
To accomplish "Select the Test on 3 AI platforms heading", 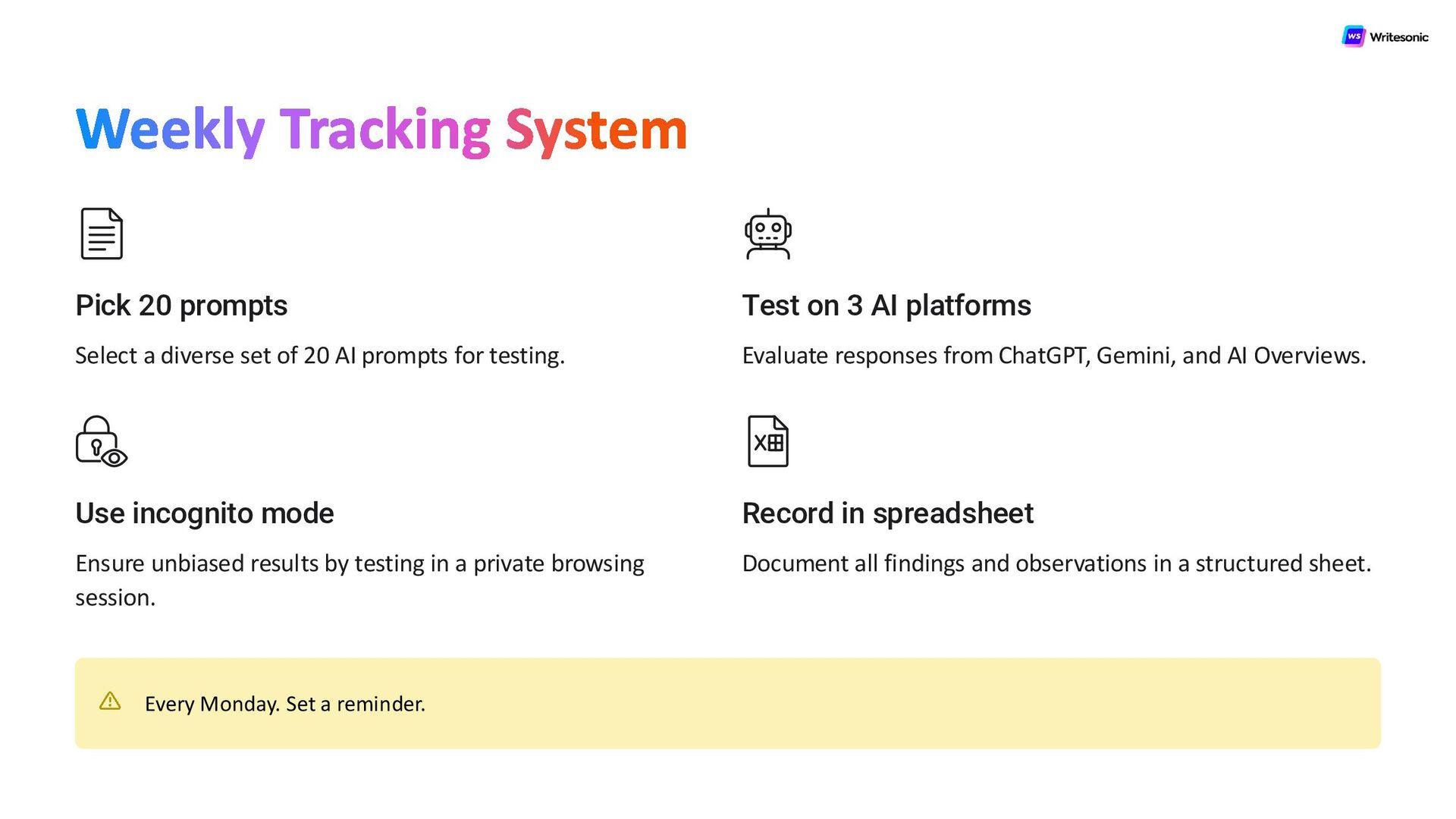I will pos(886,306).
